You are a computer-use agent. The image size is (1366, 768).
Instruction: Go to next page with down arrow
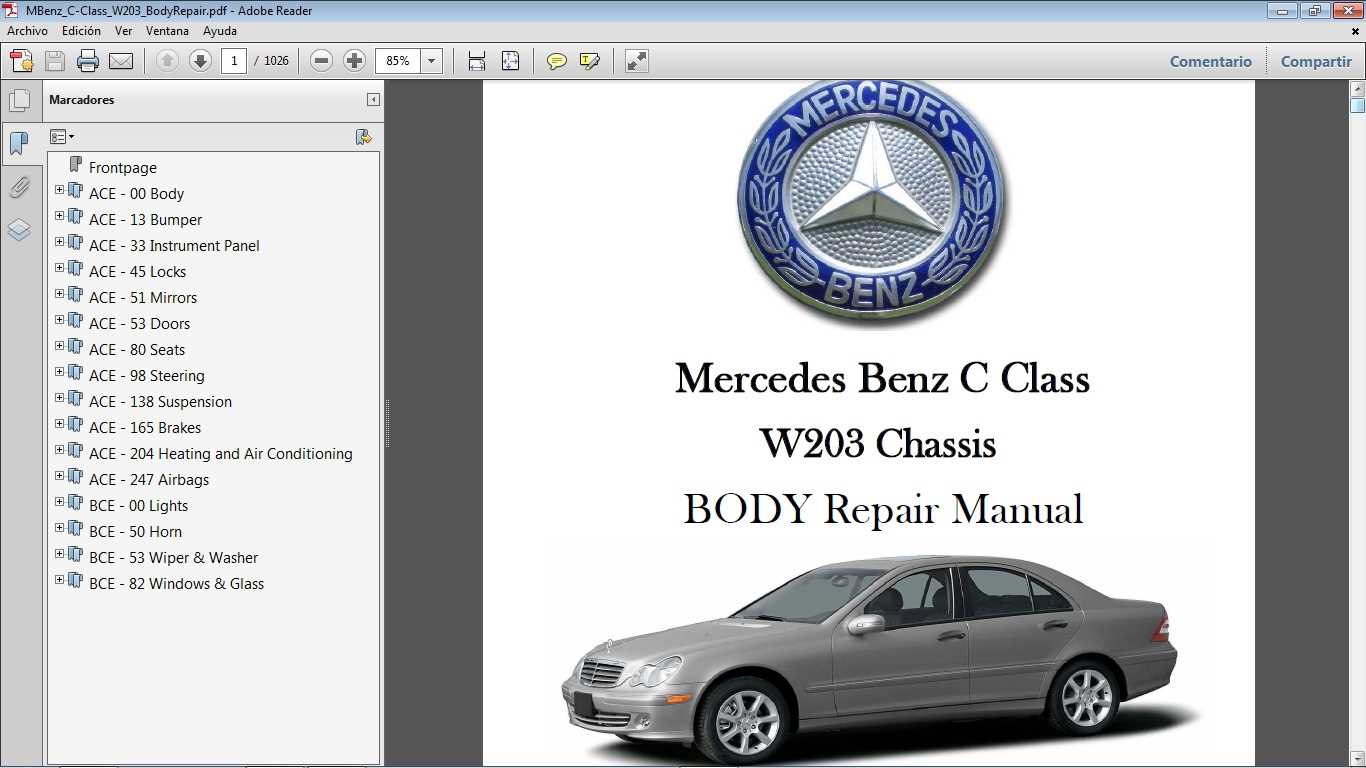[200, 61]
